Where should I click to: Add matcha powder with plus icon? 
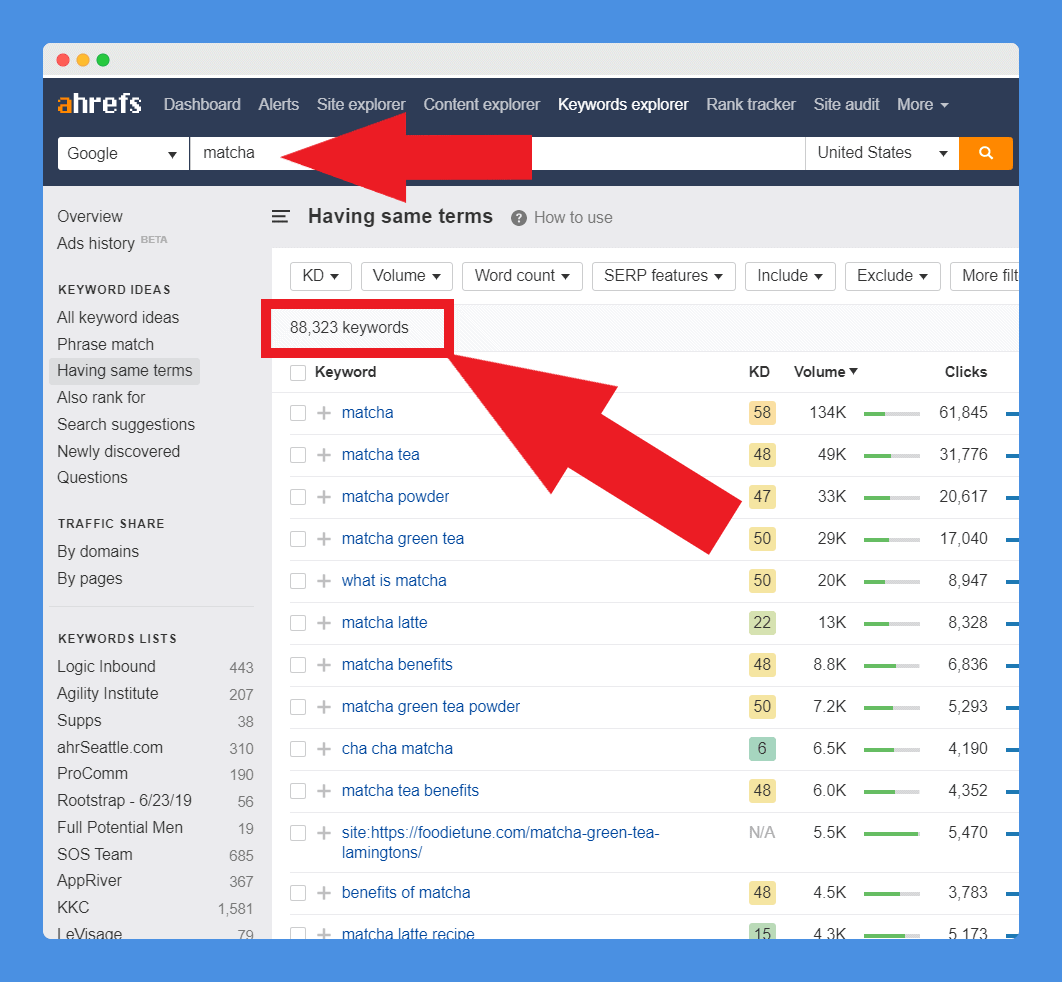[324, 496]
